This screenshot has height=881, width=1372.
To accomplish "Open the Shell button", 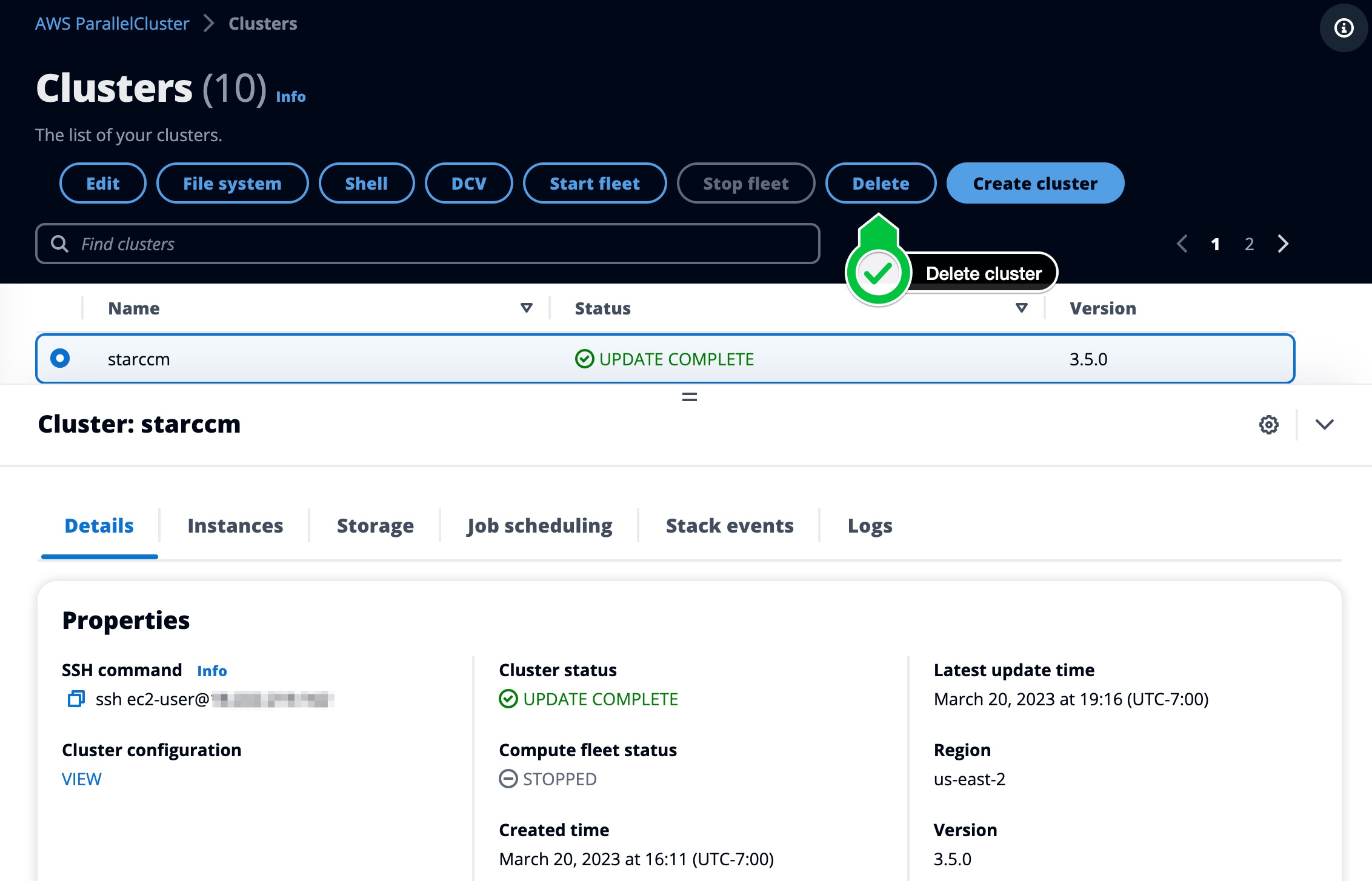I will click(367, 183).
